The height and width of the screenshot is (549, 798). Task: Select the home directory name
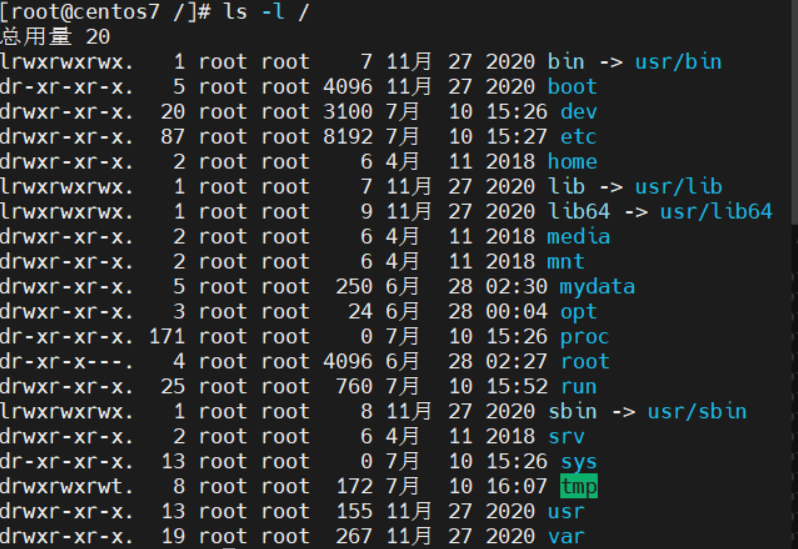click(x=572, y=162)
